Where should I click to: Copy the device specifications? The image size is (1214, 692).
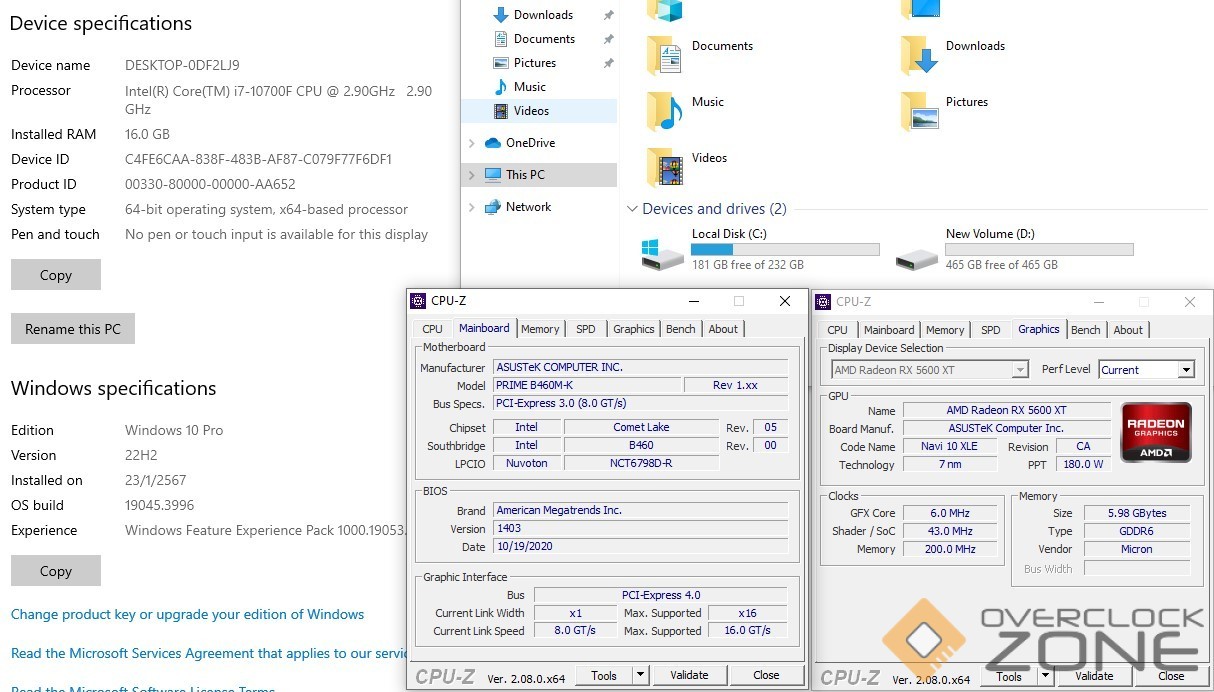pyautogui.click(x=56, y=275)
